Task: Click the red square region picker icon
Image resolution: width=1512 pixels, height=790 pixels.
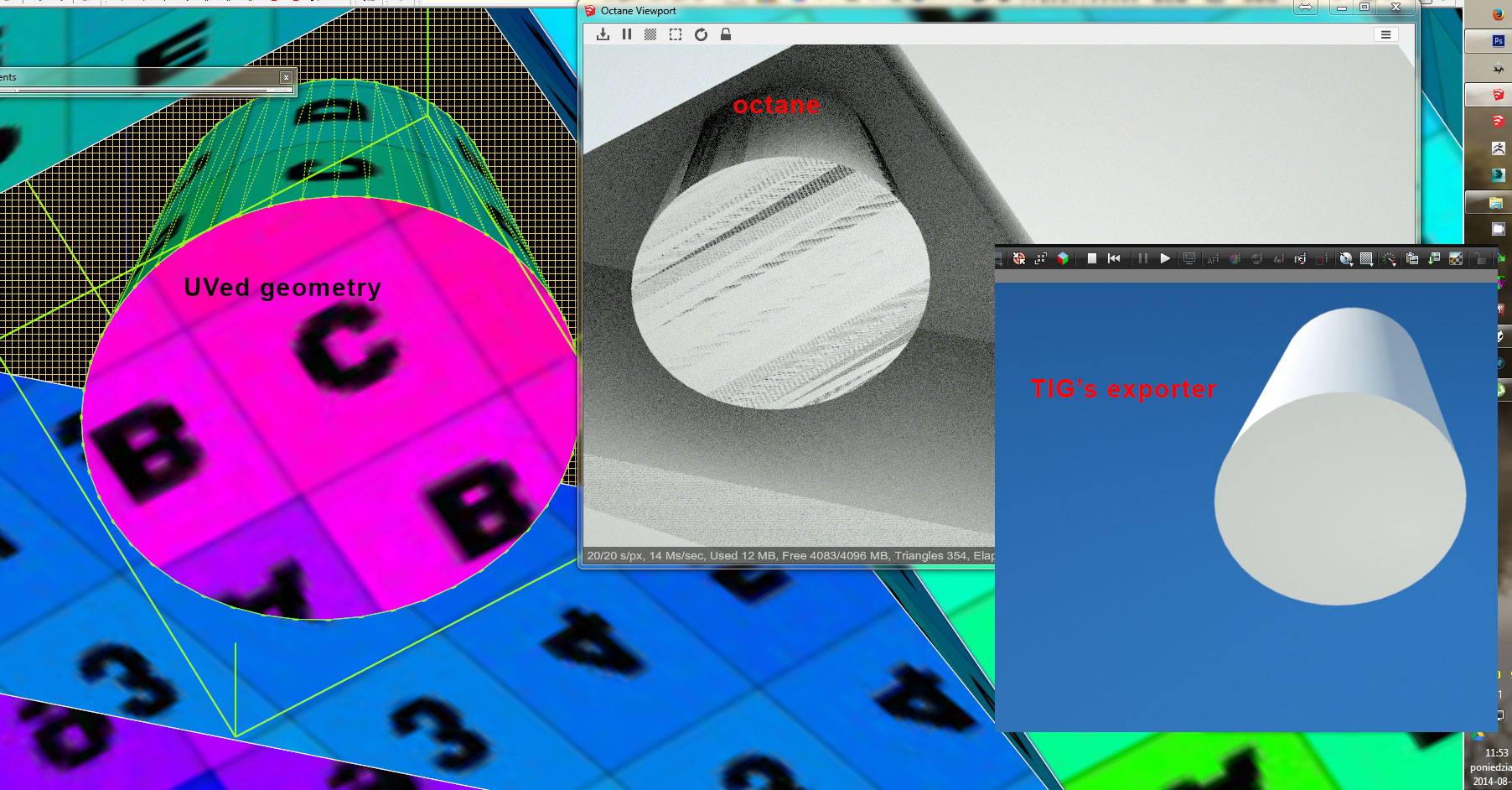Action: click(1322, 259)
